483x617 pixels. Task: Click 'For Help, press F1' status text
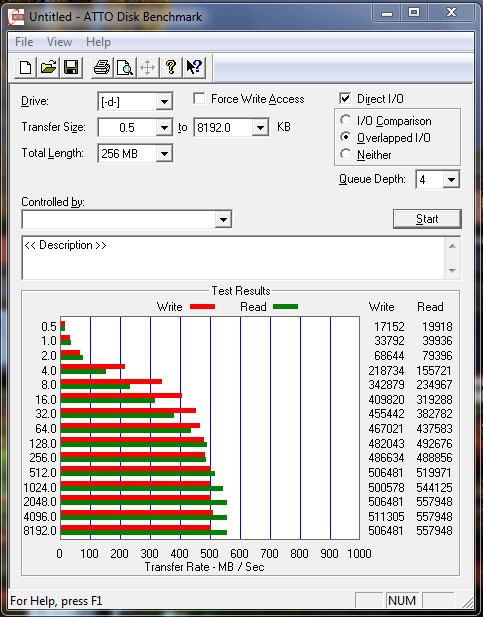click(56, 601)
